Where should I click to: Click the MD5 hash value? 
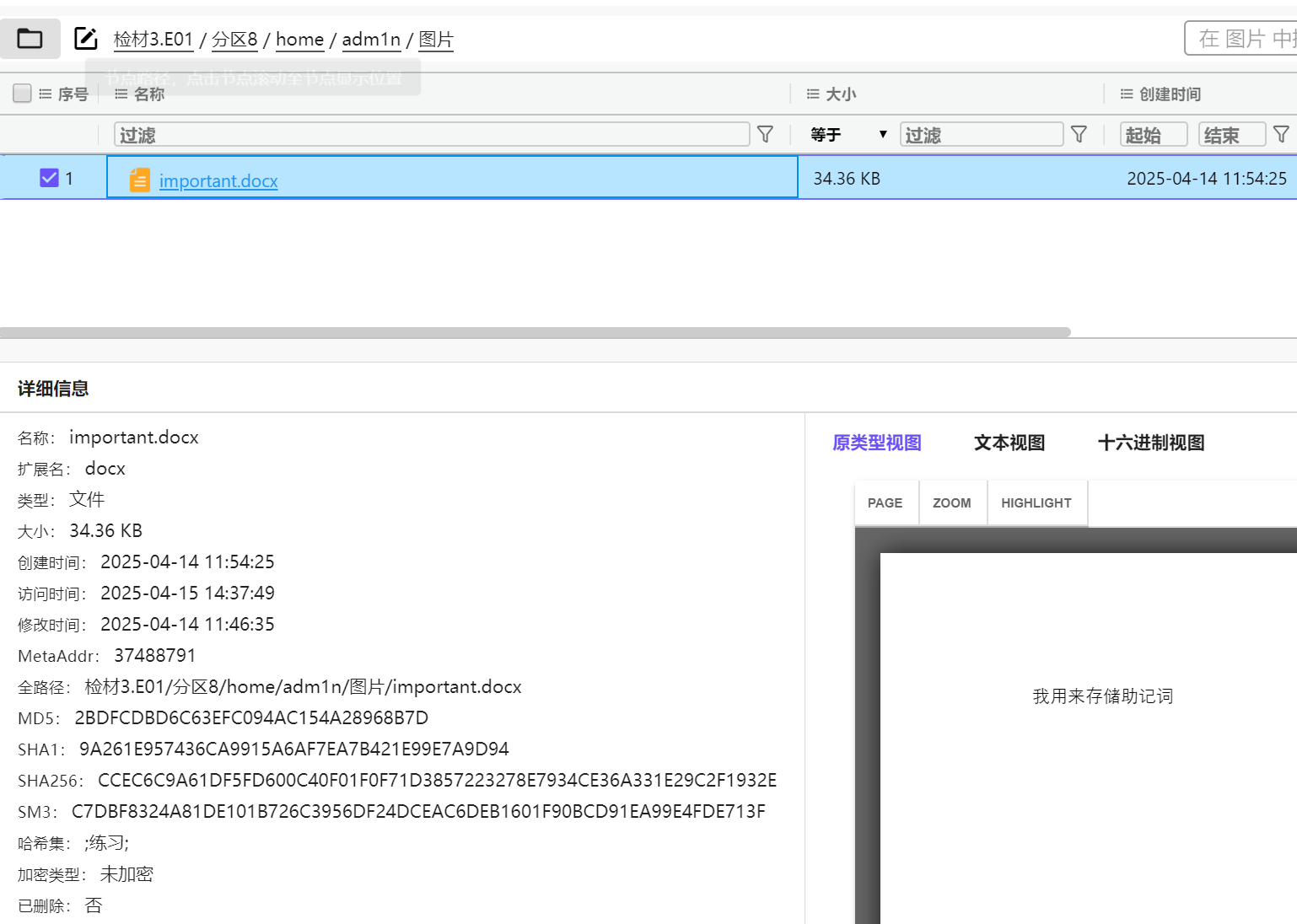point(251,717)
